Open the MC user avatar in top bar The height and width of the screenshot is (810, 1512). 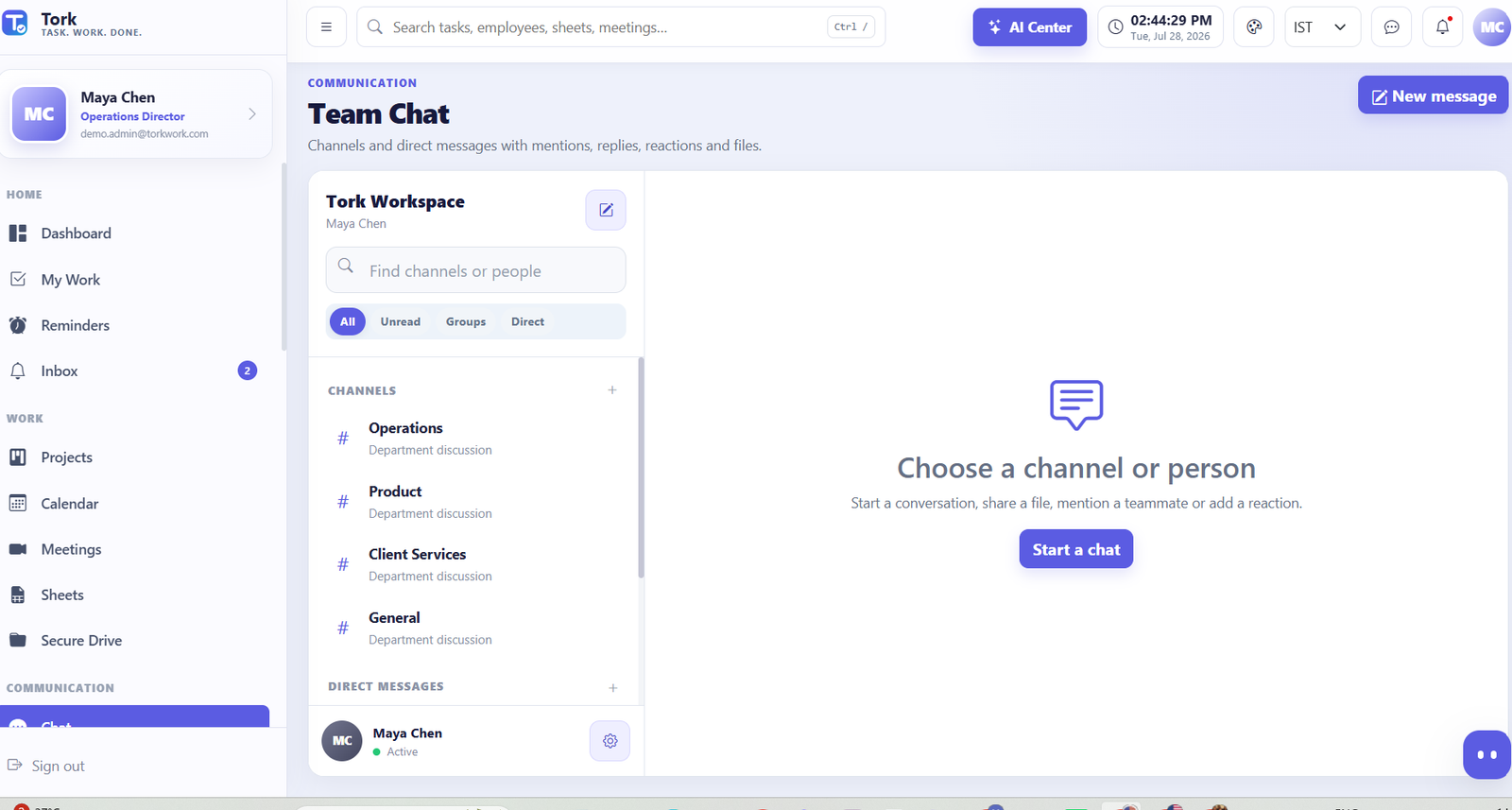click(1492, 27)
